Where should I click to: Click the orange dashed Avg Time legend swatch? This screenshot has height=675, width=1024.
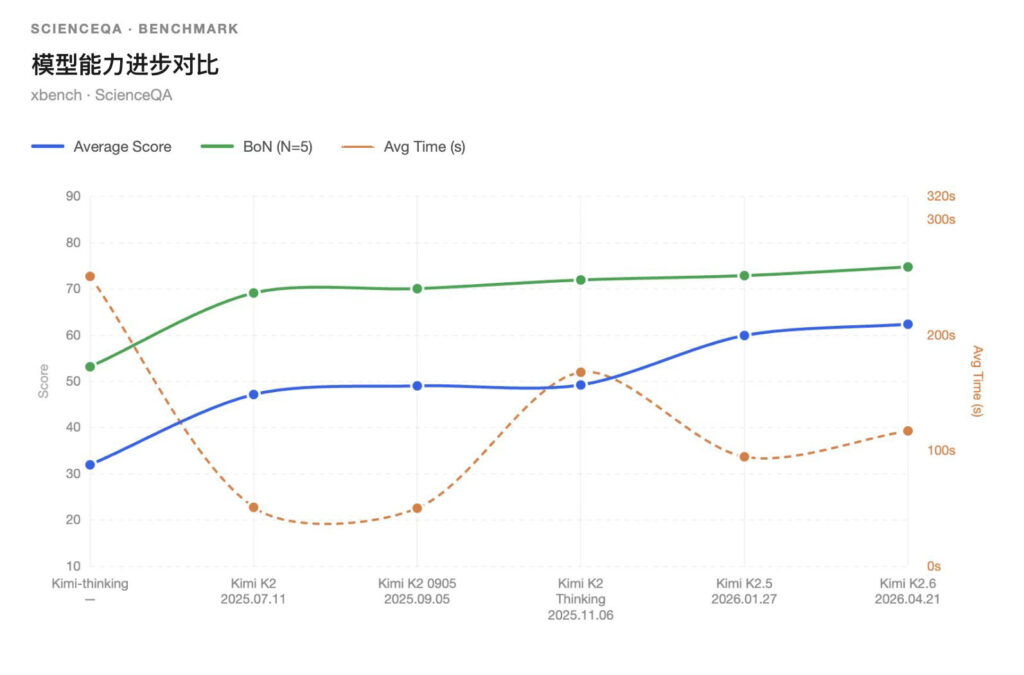[357, 147]
